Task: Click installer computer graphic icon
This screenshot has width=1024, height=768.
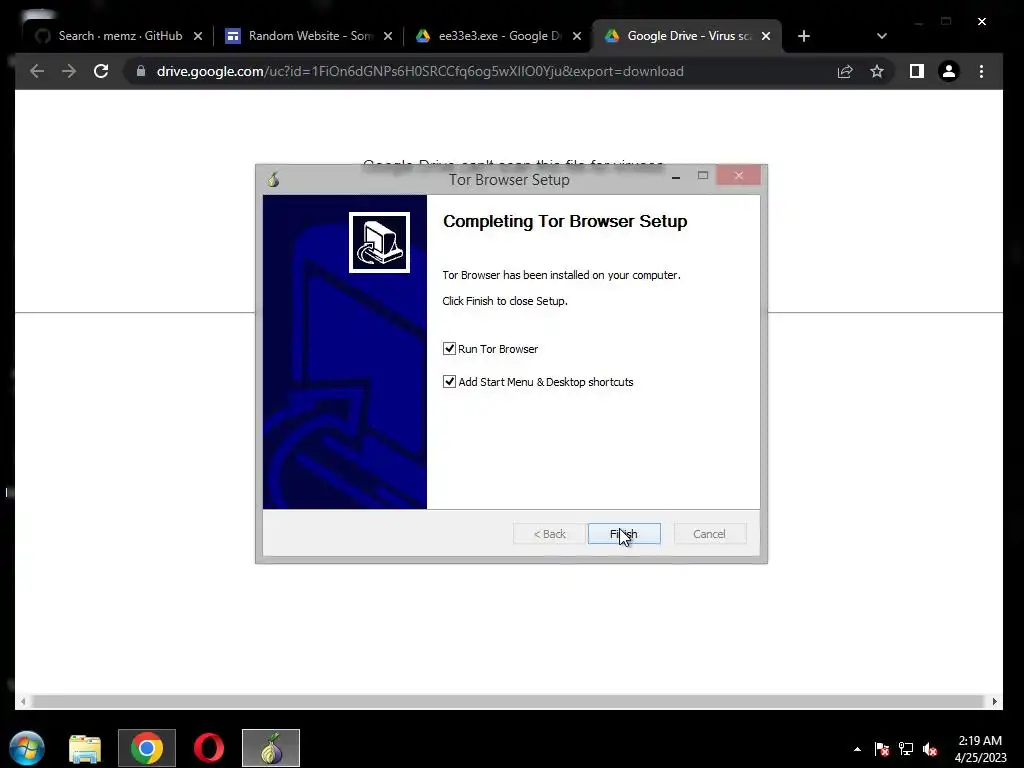Action: [x=379, y=242]
